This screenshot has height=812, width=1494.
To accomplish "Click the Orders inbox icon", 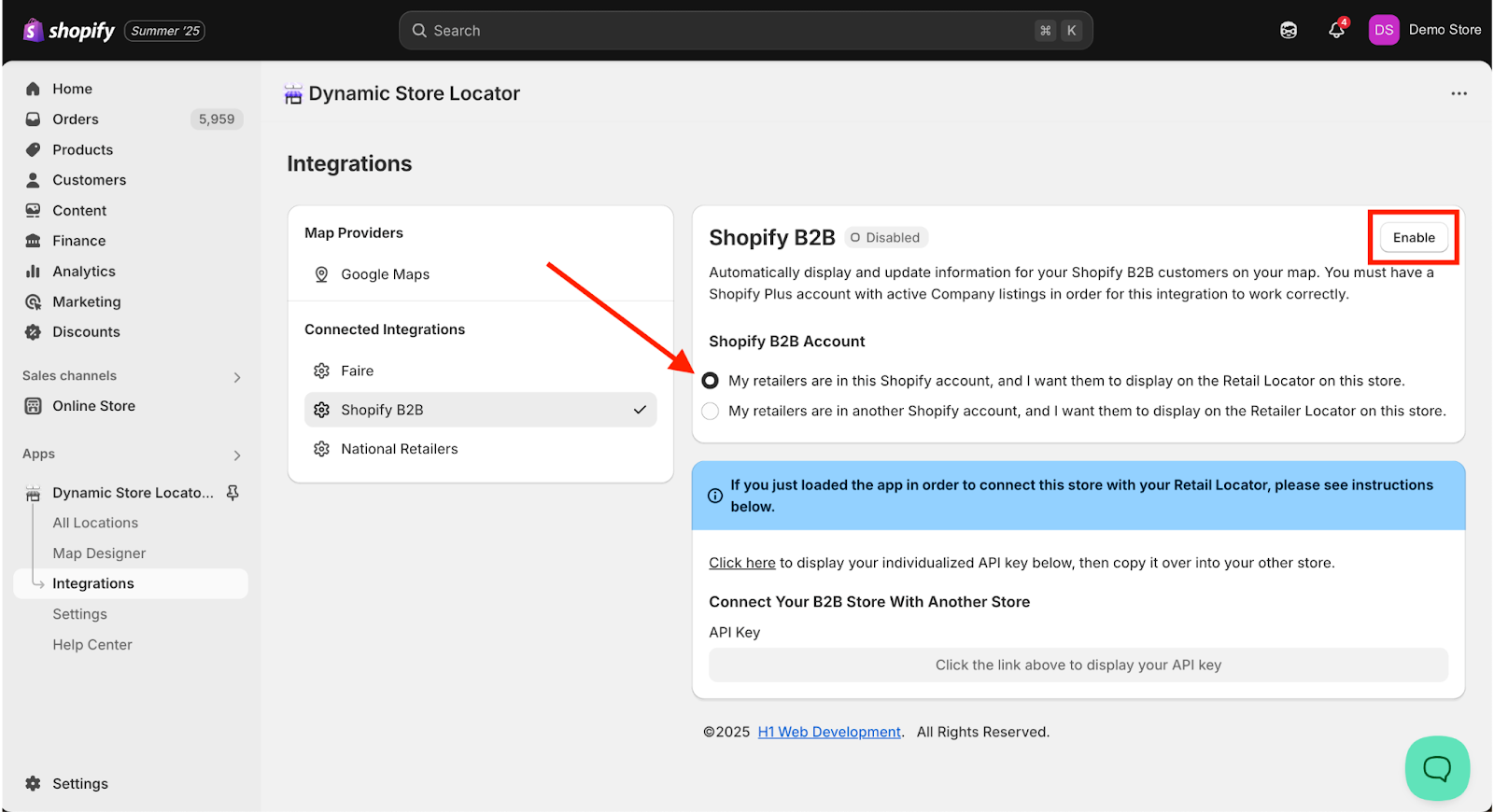I will [x=34, y=119].
